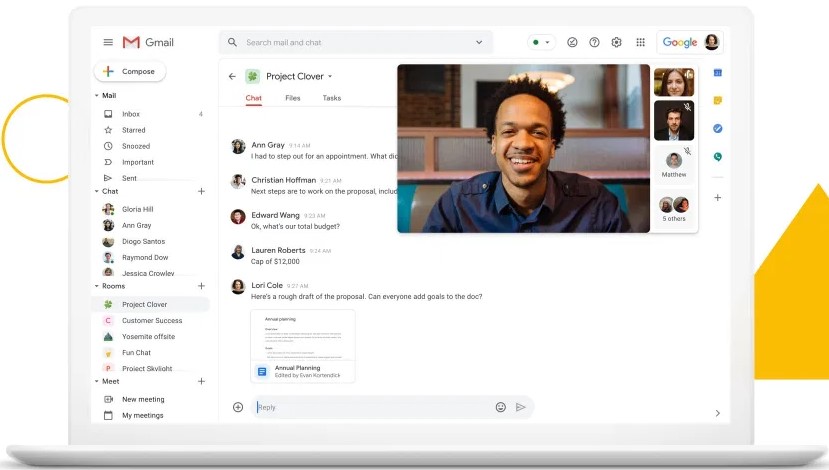This screenshot has width=829, height=470.
Task: Switch to the Files tab
Action: coord(292,98)
